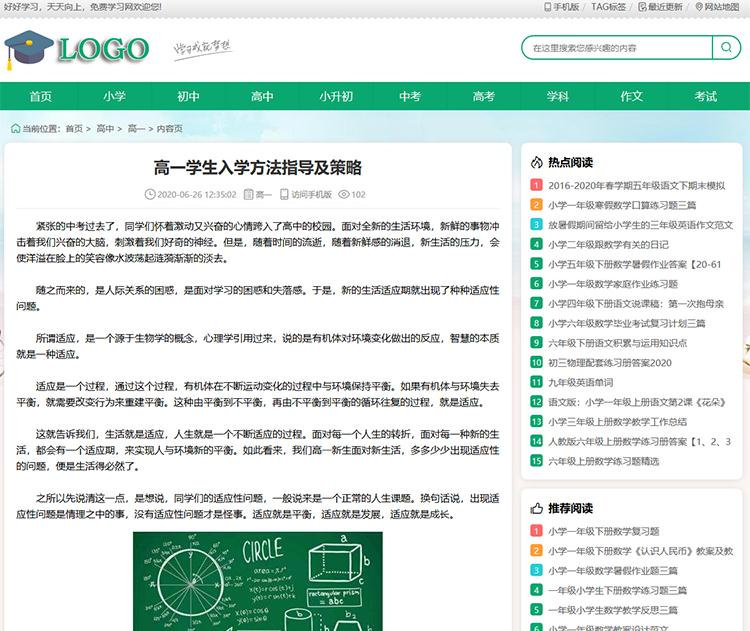Open 2016-2020年春学期五年级语文下期末模拟 article

(x=637, y=185)
